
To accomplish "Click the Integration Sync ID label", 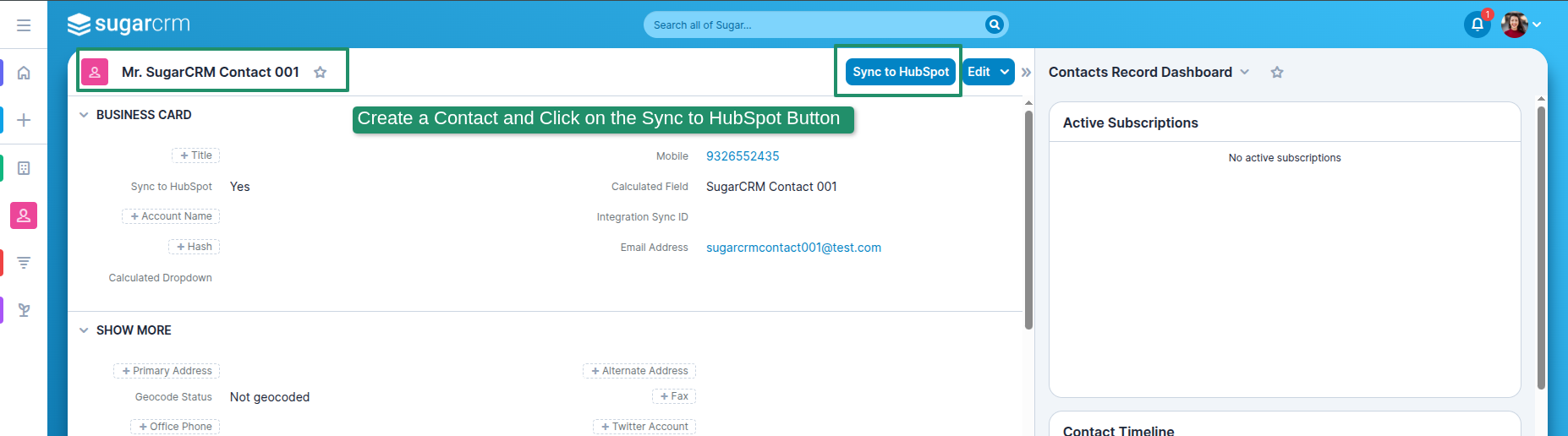I will tap(643, 217).
